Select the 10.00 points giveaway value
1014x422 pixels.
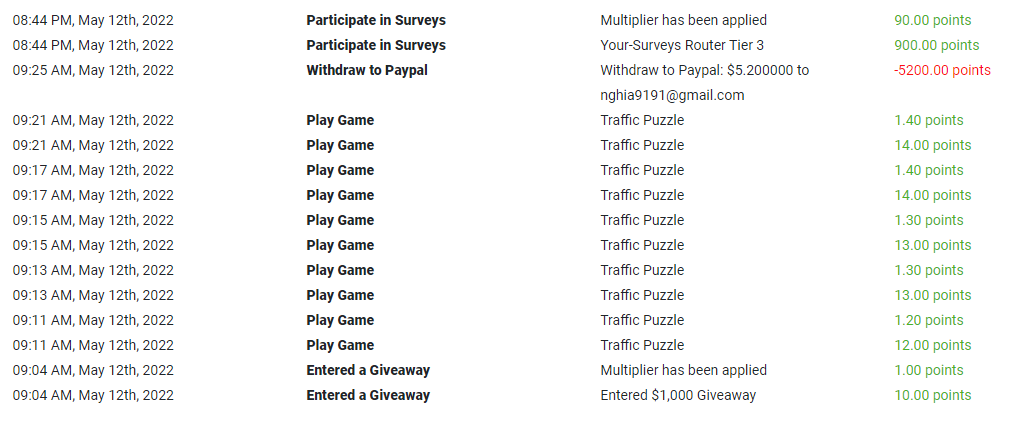[x=932, y=395]
